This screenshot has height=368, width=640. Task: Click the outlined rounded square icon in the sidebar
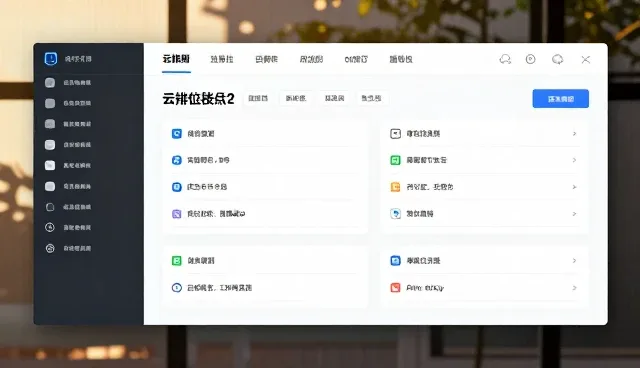pyautogui.click(x=50, y=207)
